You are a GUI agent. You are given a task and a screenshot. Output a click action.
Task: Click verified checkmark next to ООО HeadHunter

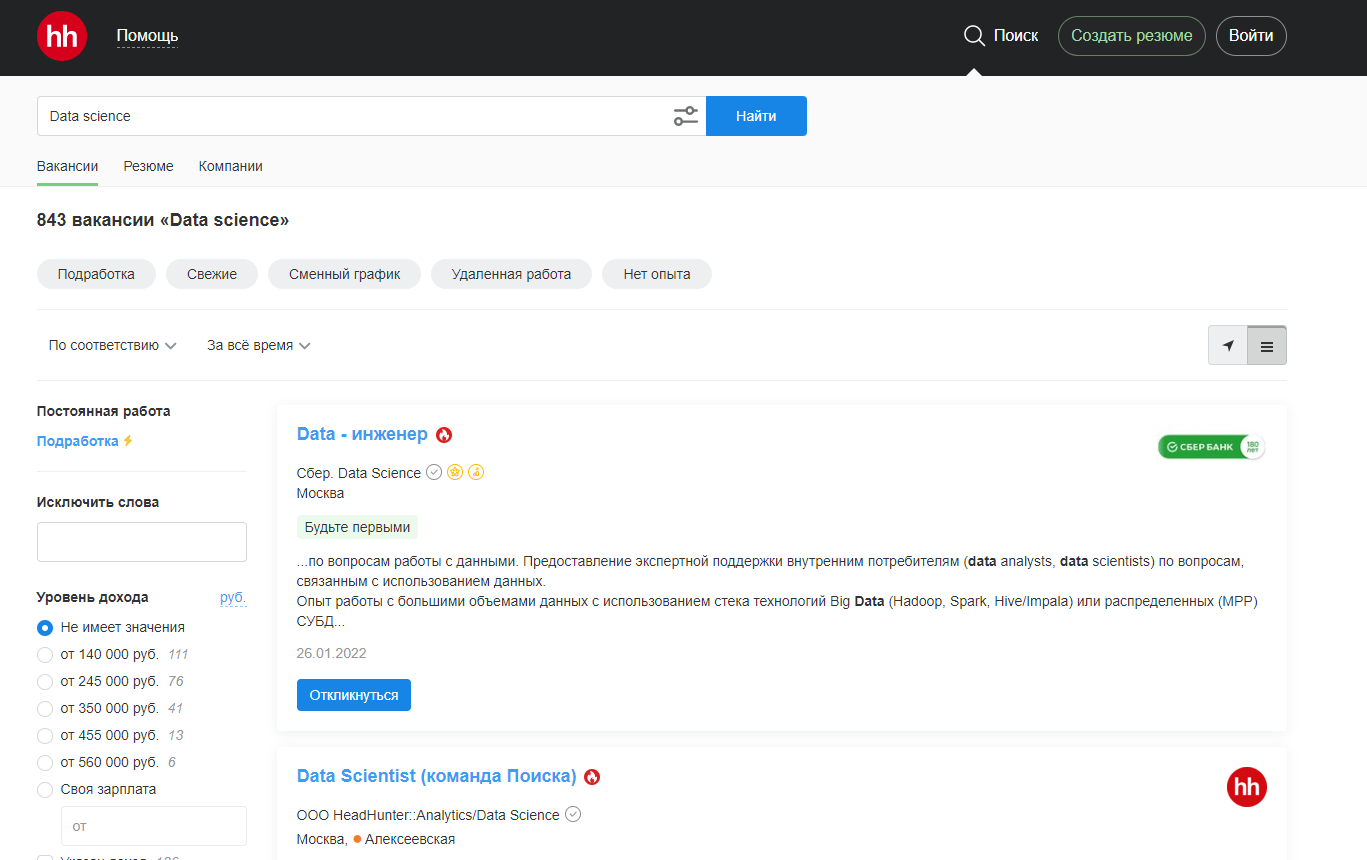tap(573, 815)
